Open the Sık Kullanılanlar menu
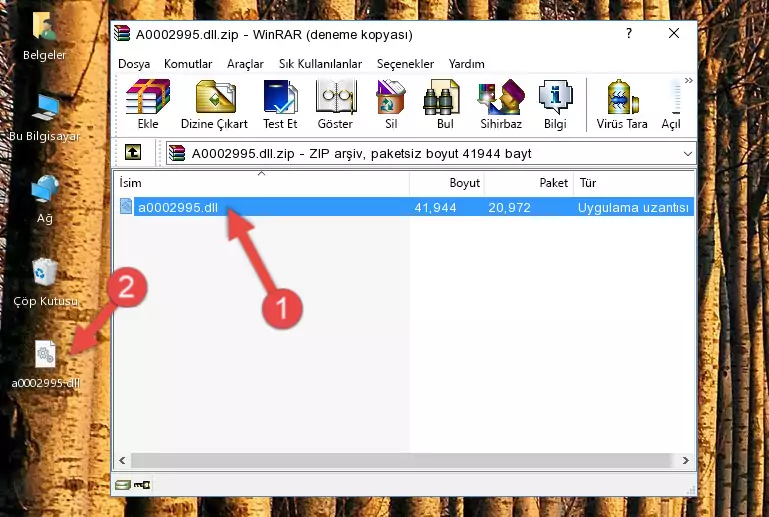This screenshot has height=517, width=769. (320, 64)
